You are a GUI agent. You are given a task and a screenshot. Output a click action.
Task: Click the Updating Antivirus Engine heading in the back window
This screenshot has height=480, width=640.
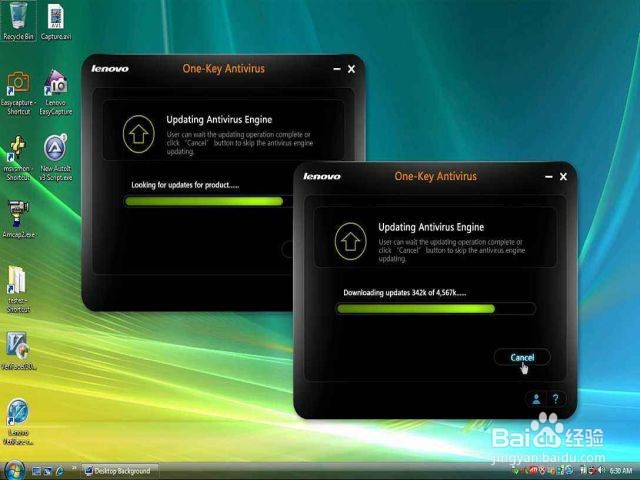pos(219,120)
